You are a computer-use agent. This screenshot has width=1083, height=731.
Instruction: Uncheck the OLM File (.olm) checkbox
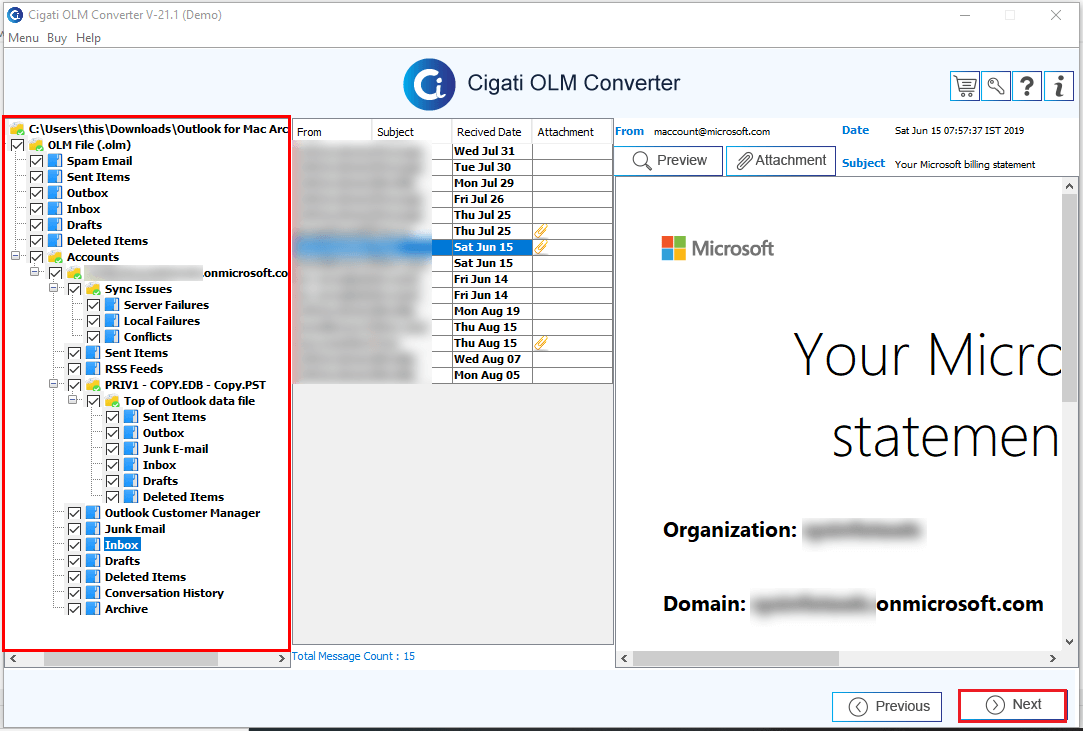[18, 145]
